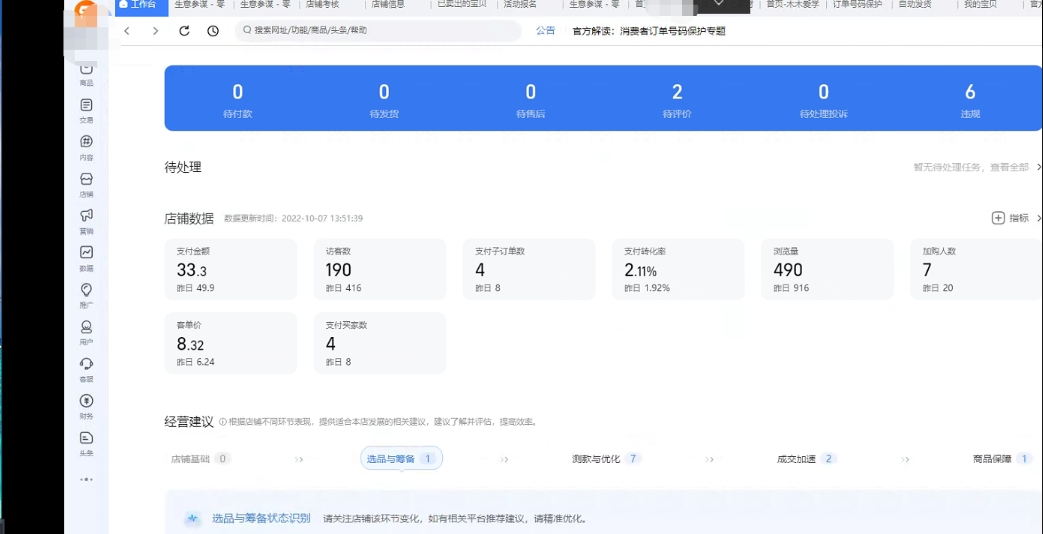The image size is (1043, 534).
Task: Click the 内容 (Content) sidebar icon
Action: click(x=87, y=143)
